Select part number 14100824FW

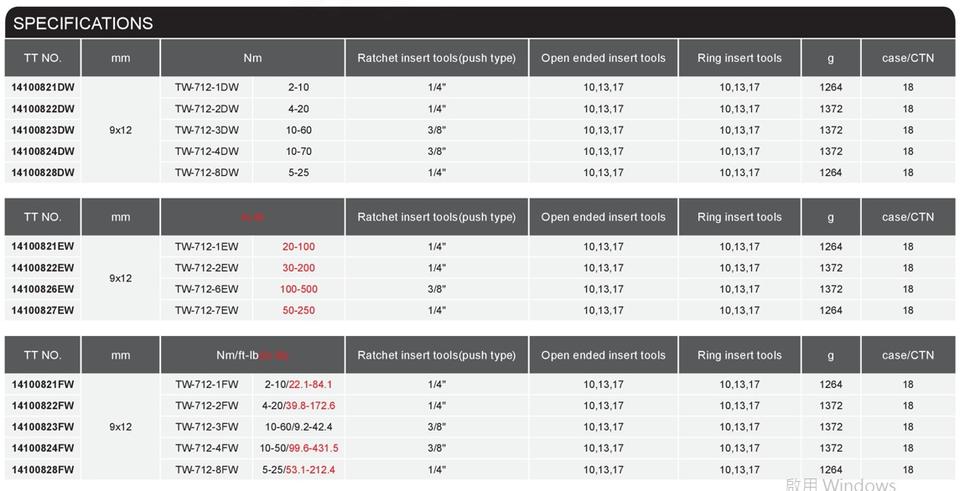43,449
